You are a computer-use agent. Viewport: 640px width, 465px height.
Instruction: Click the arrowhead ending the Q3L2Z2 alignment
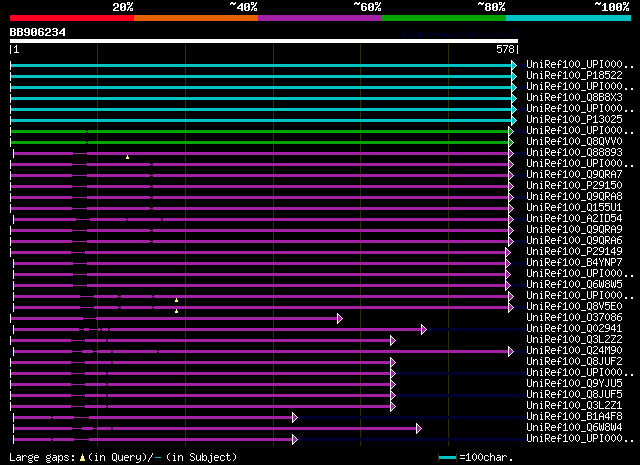(393, 341)
